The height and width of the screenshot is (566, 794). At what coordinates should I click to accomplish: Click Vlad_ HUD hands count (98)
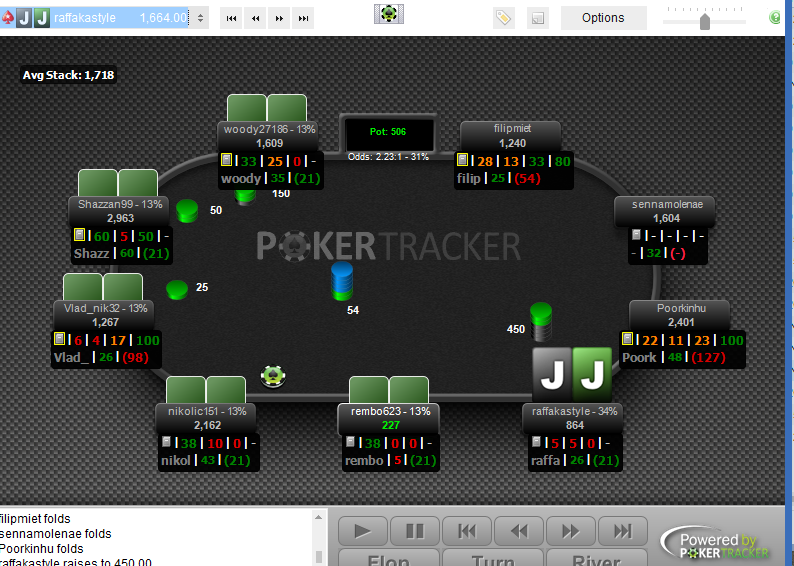(x=135, y=357)
